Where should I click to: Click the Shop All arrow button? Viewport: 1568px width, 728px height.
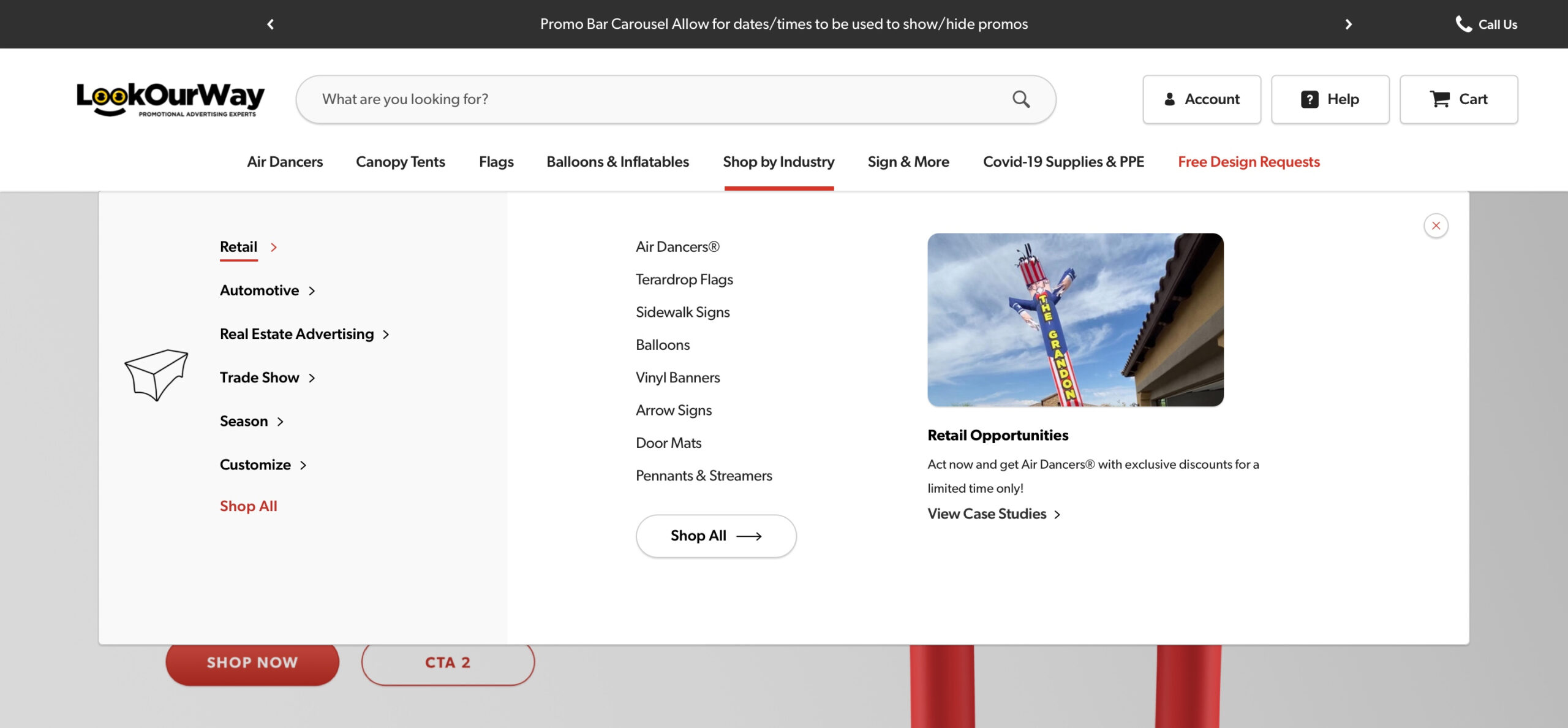coord(715,536)
